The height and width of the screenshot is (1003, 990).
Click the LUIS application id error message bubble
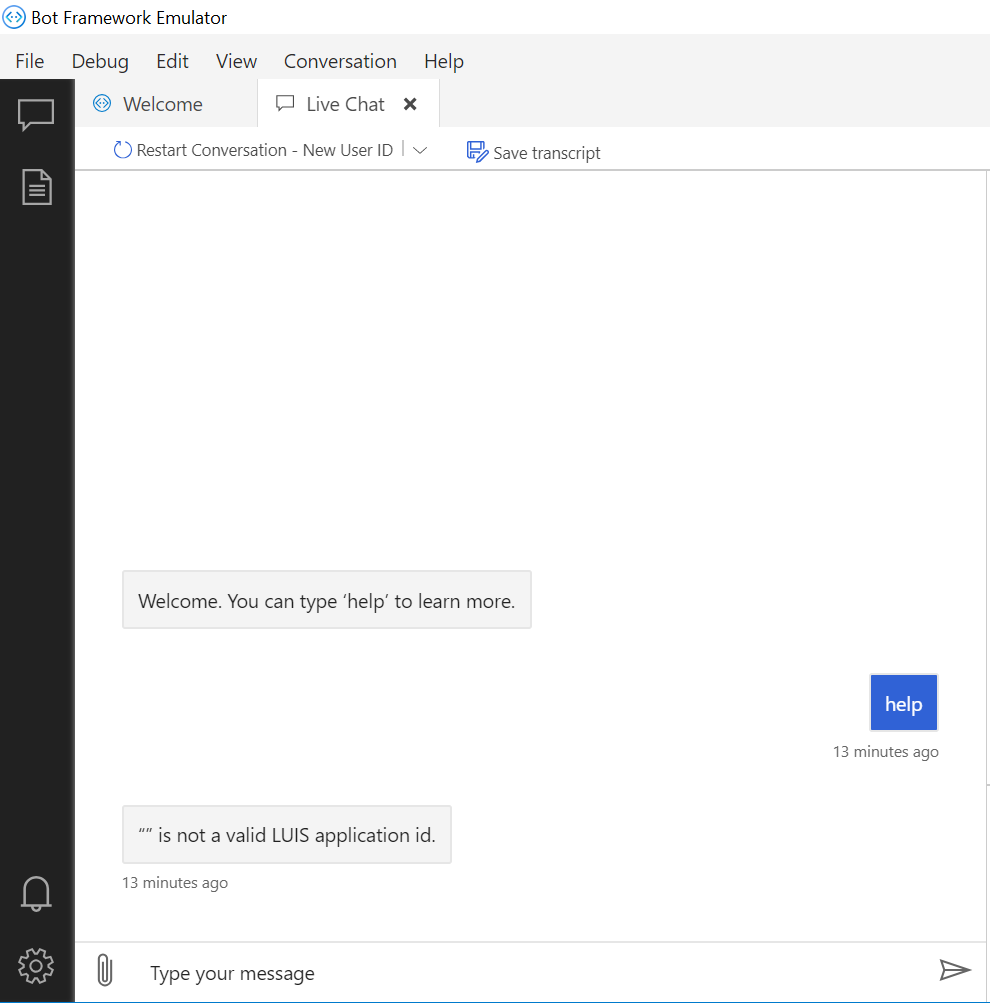(287, 834)
